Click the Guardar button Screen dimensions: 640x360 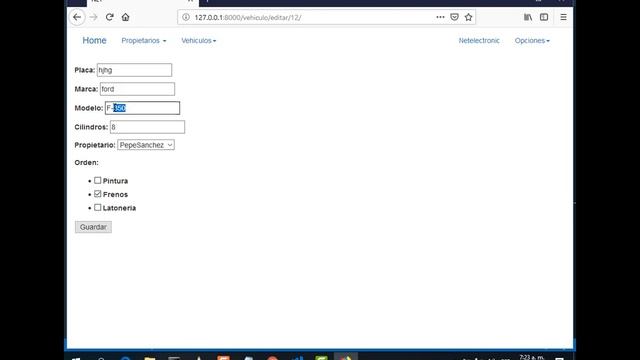pyautogui.click(x=93, y=227)
